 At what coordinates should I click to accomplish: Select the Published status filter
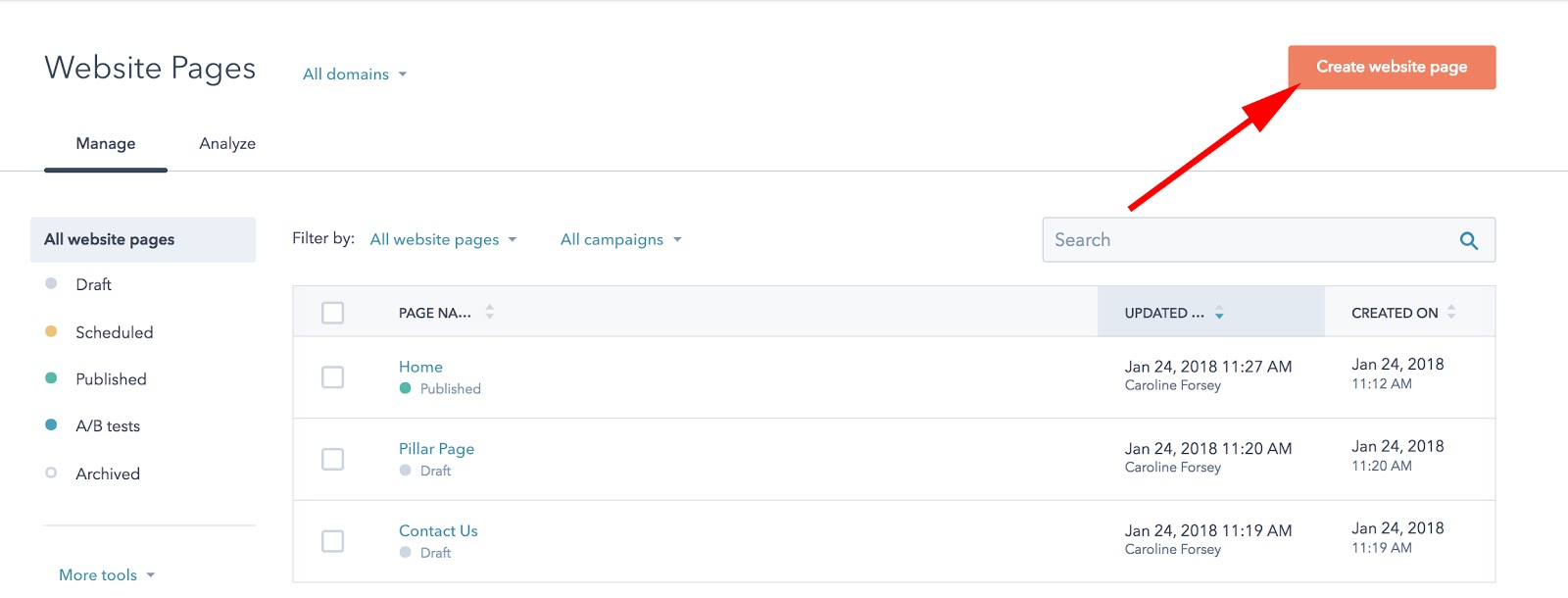tap(111, 379)
